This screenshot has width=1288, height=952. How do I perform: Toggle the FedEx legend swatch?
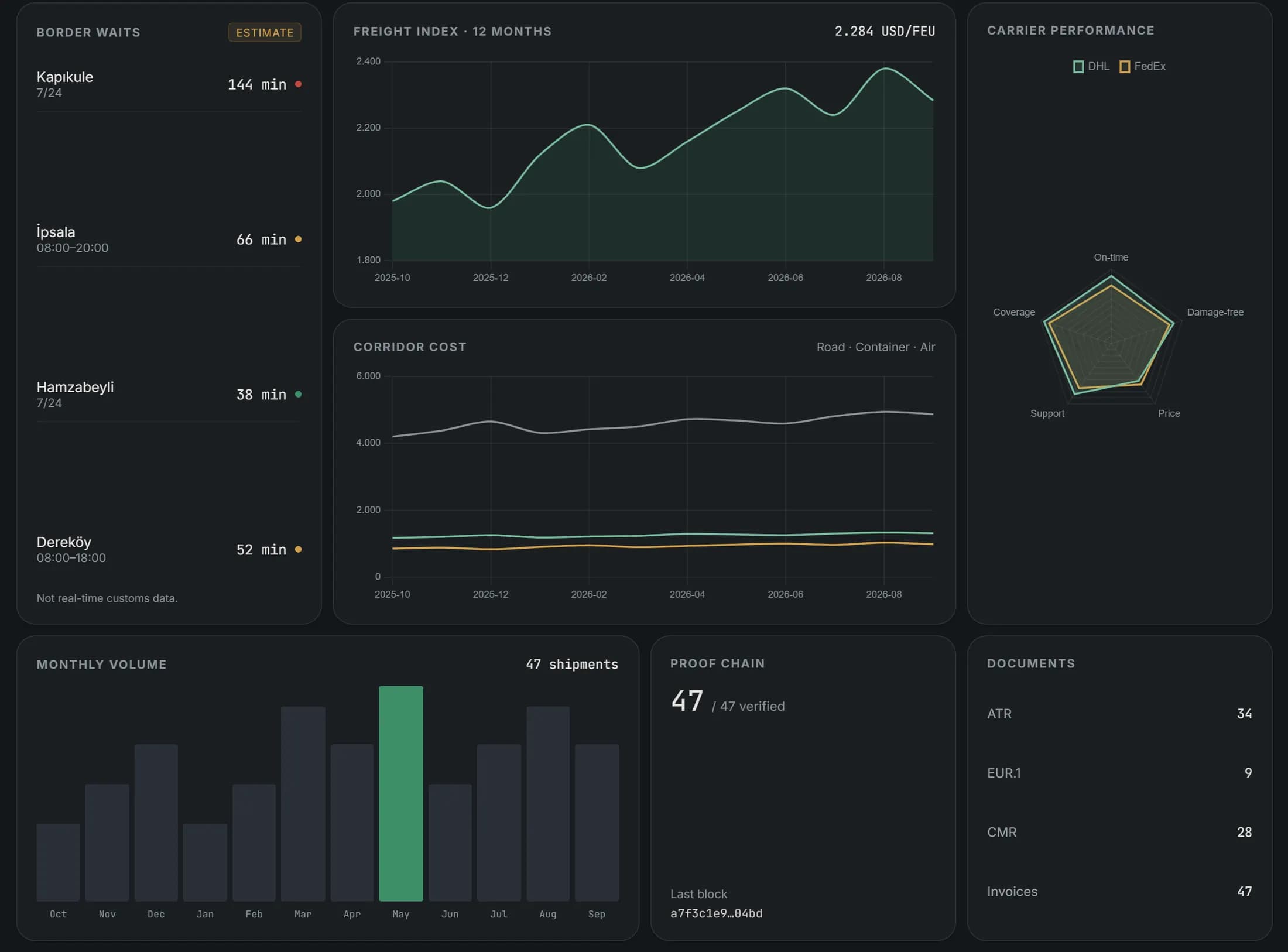pos(1124,67)
